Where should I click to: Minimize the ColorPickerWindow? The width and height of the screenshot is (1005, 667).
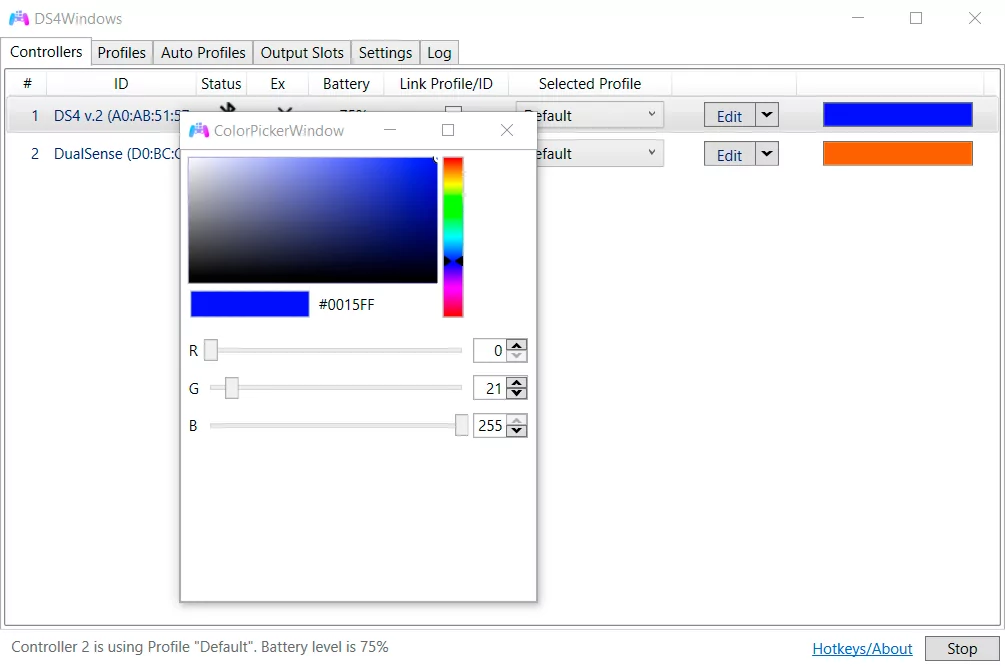(x=390, y=130)
